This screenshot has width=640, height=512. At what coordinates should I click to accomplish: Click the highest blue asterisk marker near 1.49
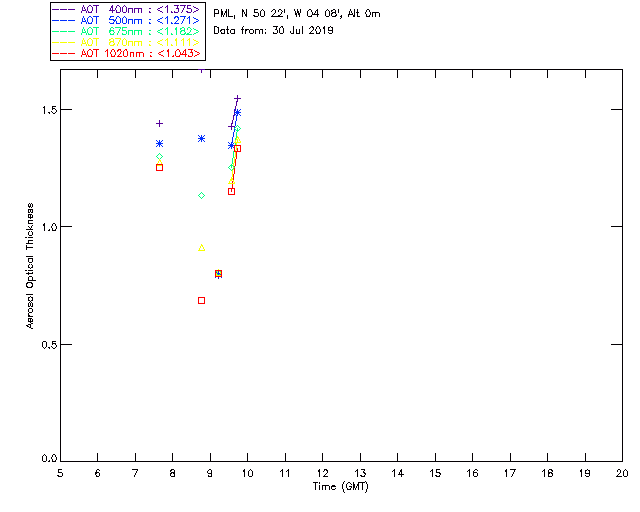[238, 113]
